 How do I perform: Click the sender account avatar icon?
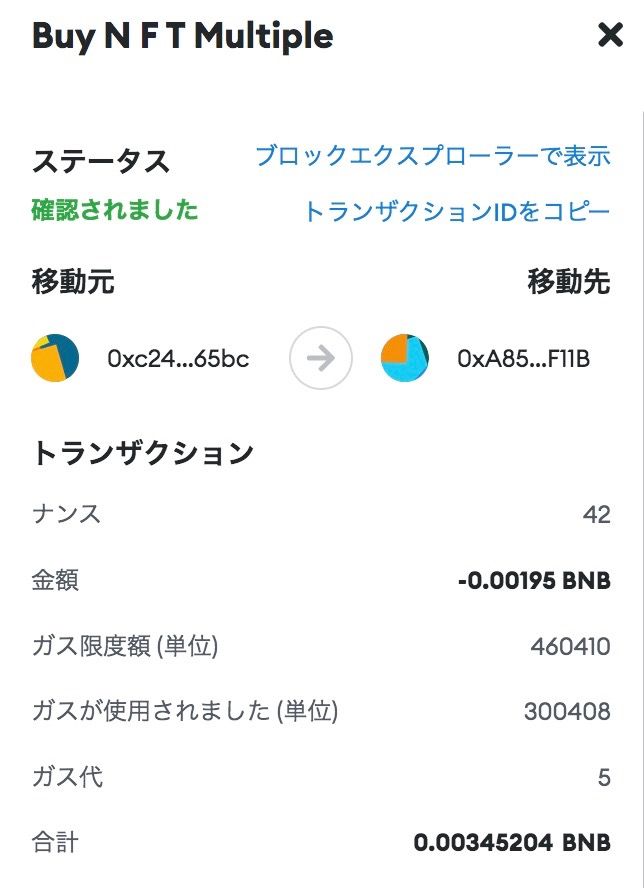(56, 358)
